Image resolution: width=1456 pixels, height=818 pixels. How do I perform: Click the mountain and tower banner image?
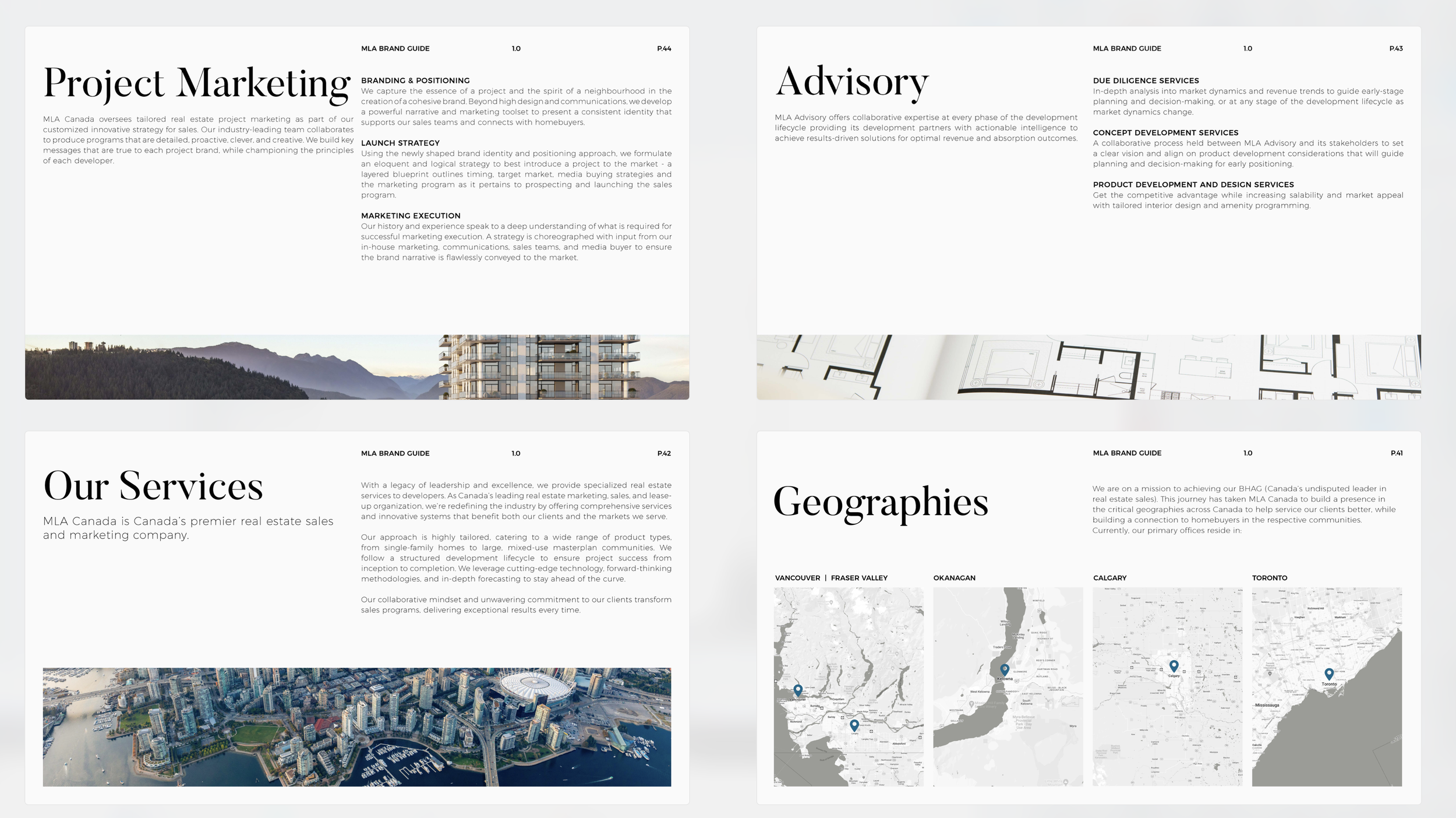(357, 367)
